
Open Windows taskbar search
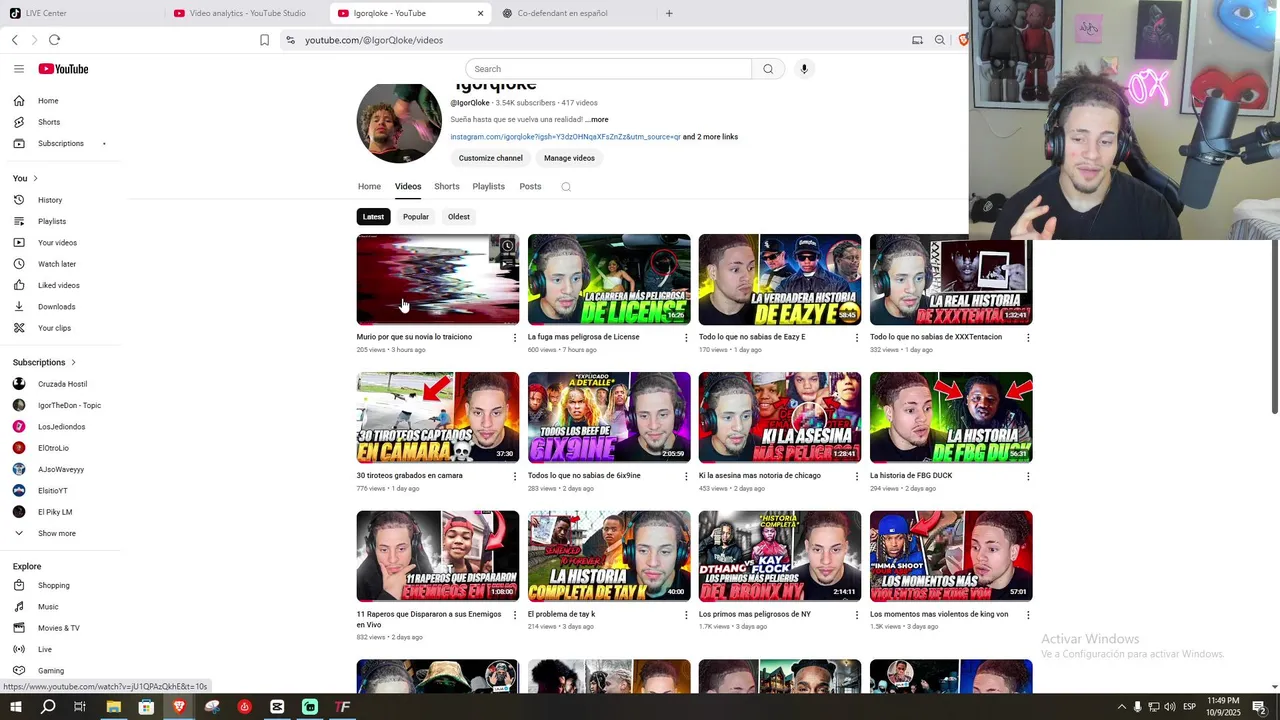(x=48, y=707)
